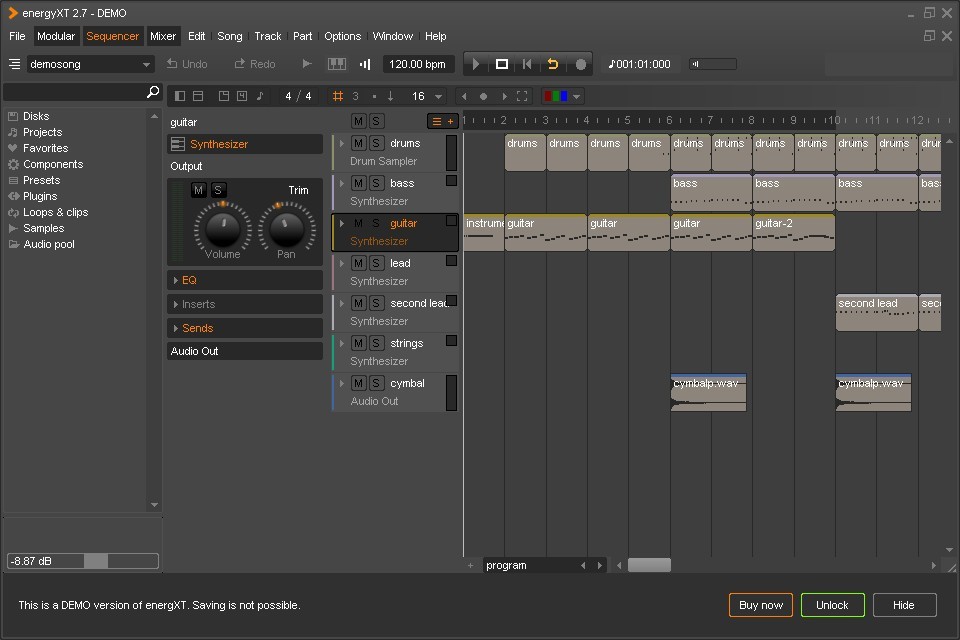Click the Pan knob

pos(286,228)
